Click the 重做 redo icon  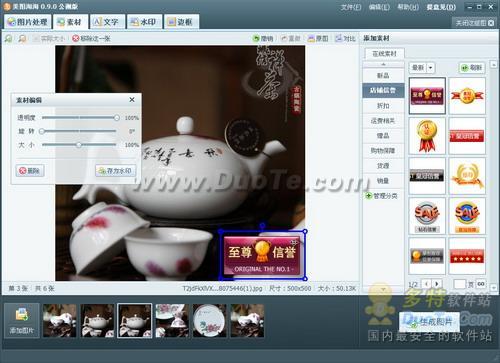click(284, 39)
